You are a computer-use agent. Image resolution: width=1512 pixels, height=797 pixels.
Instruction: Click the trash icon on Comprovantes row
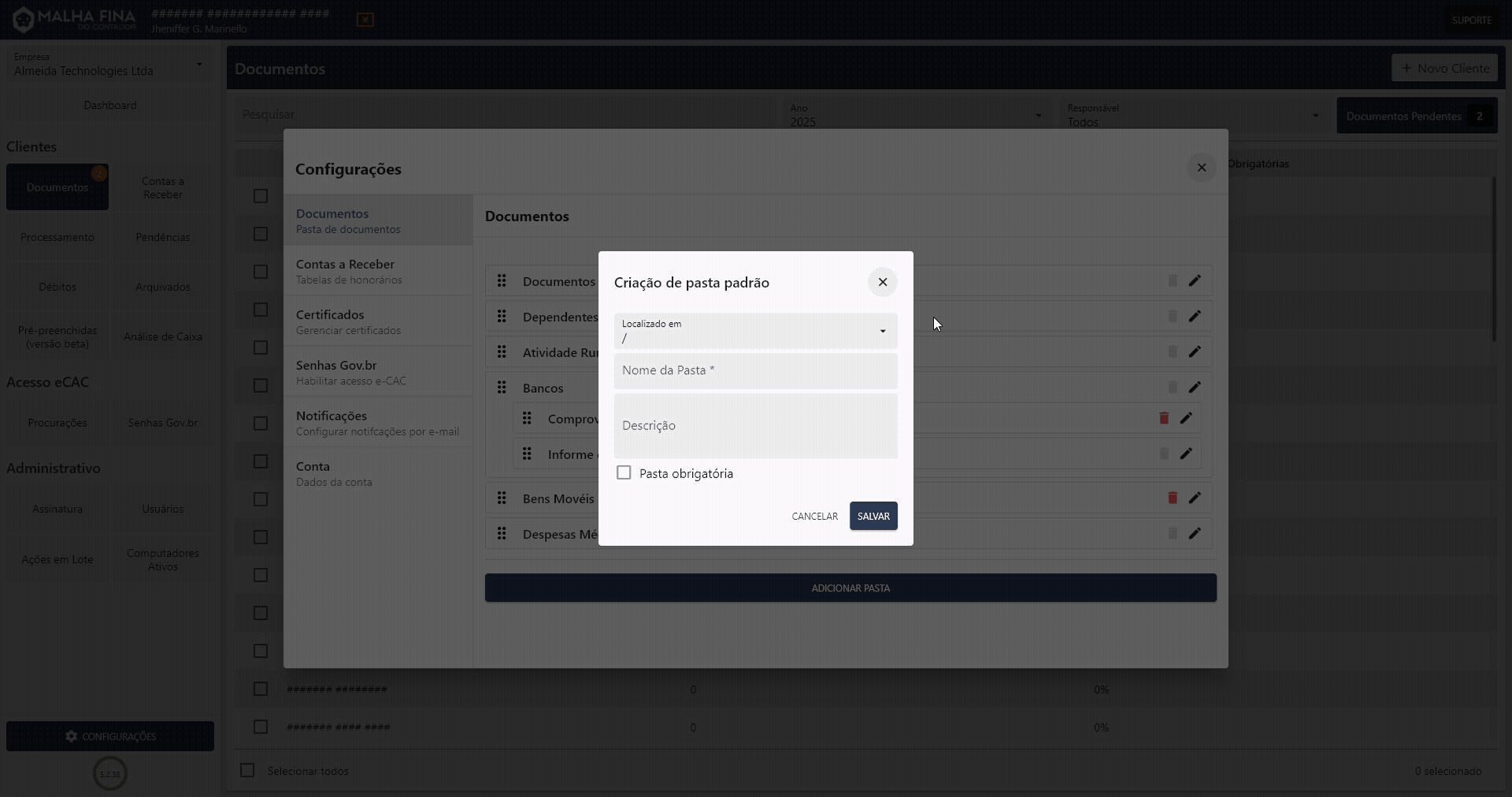point(1163,418)
